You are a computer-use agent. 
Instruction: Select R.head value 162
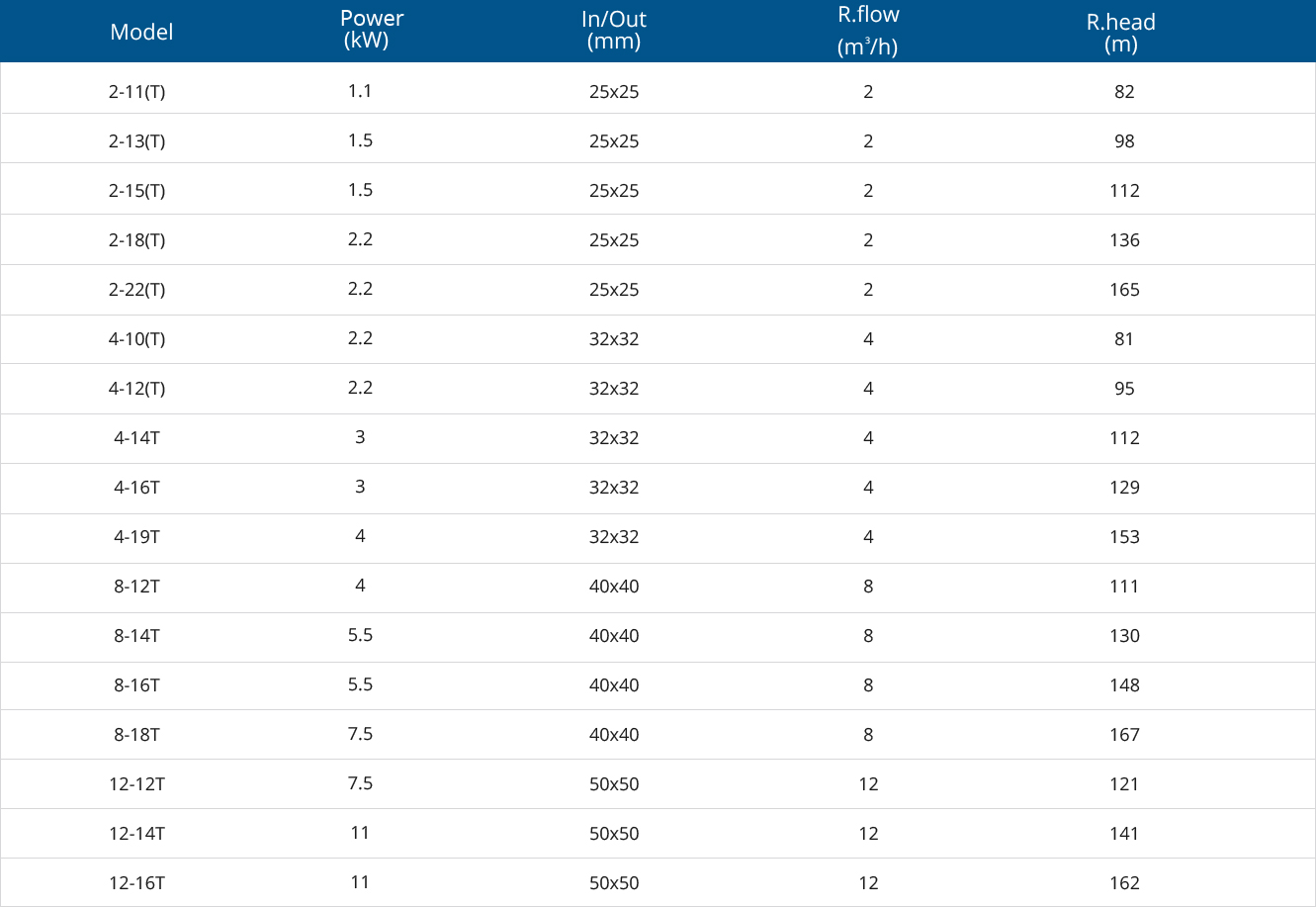coord(1124,883)
